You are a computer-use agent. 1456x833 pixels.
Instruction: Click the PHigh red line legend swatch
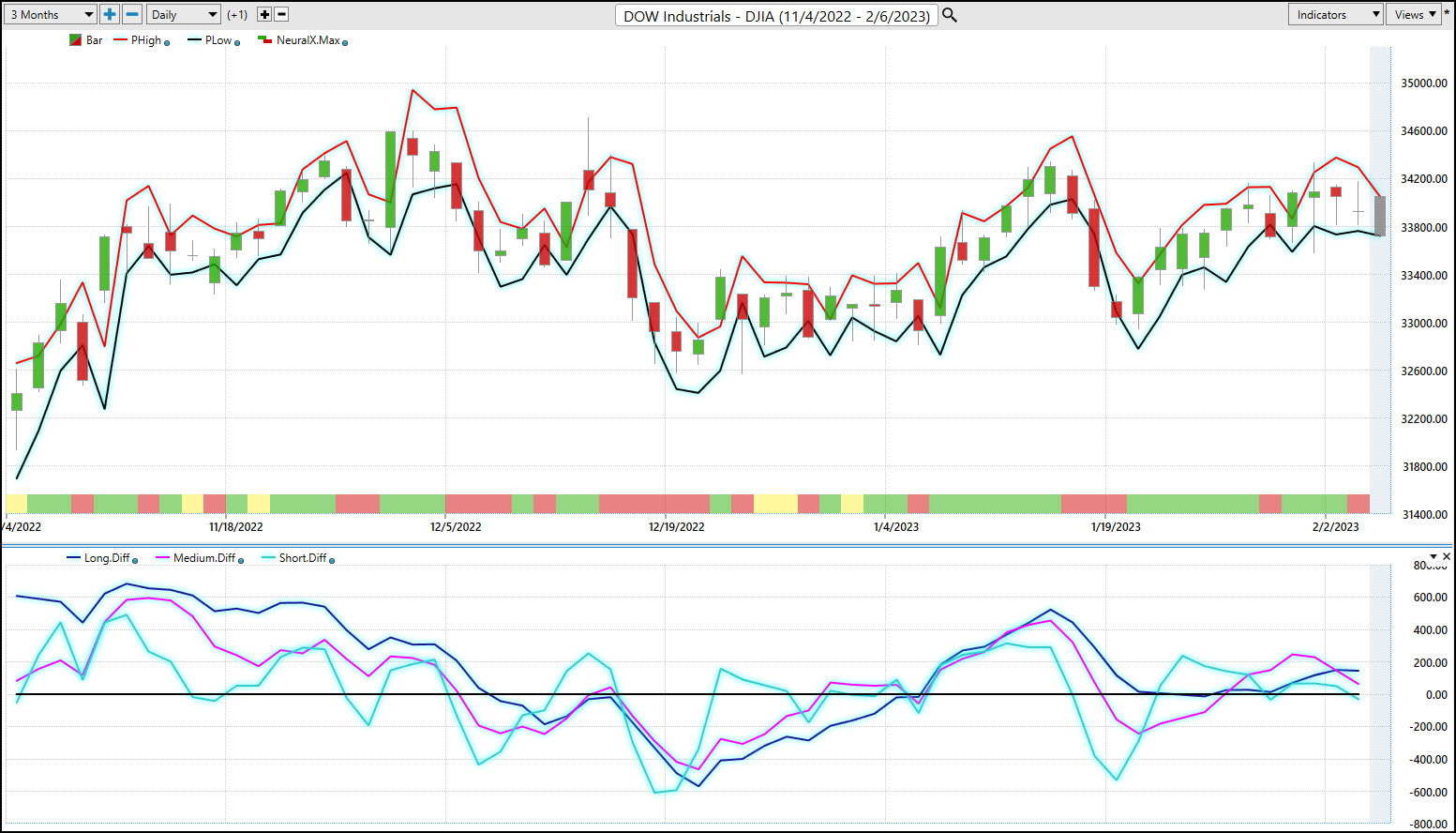(120, 40)
